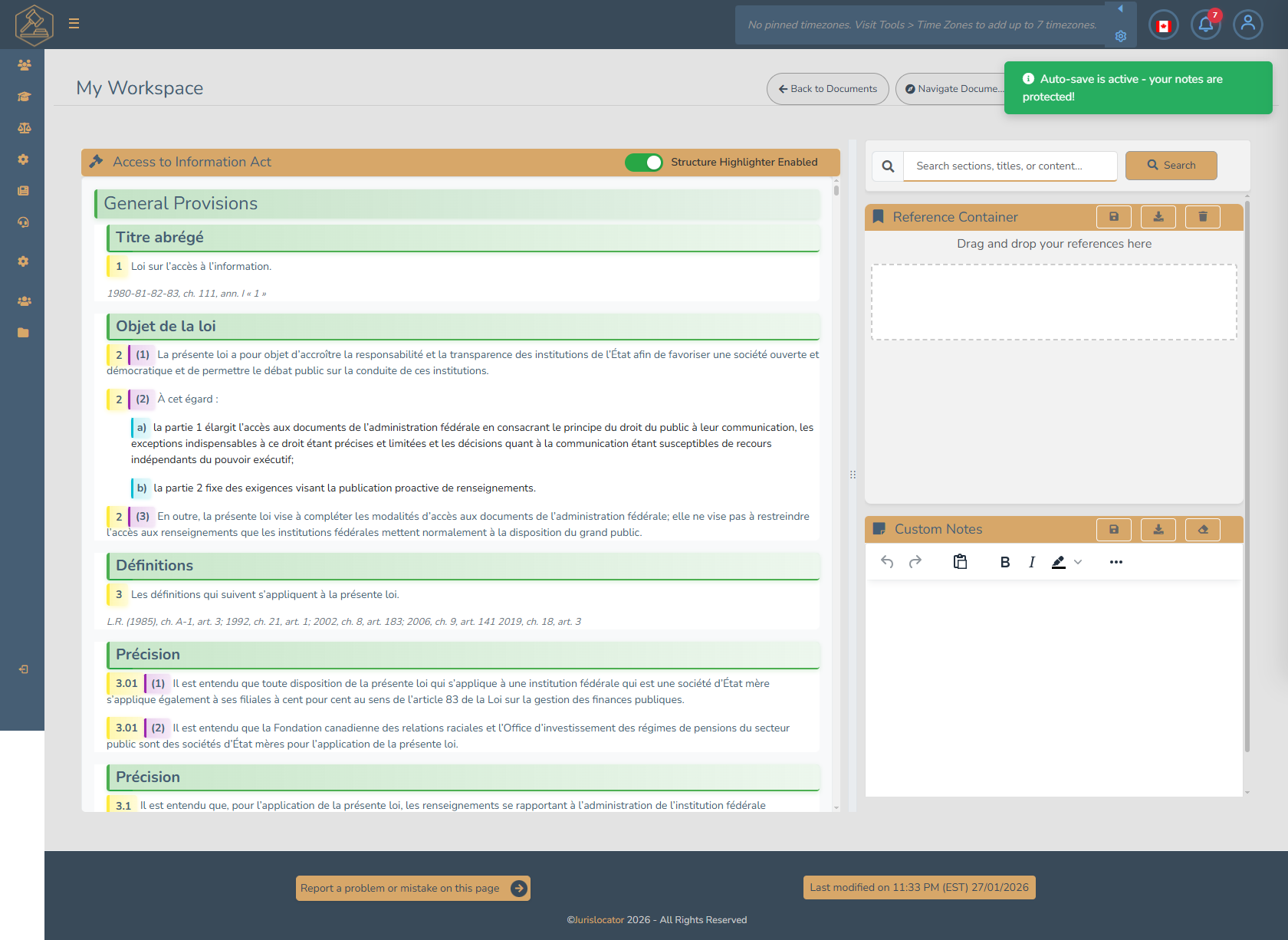Open the notifications bell icon
Image resolution: width=1288 pixels, height=940 pixels.
tap(1205, 25)
